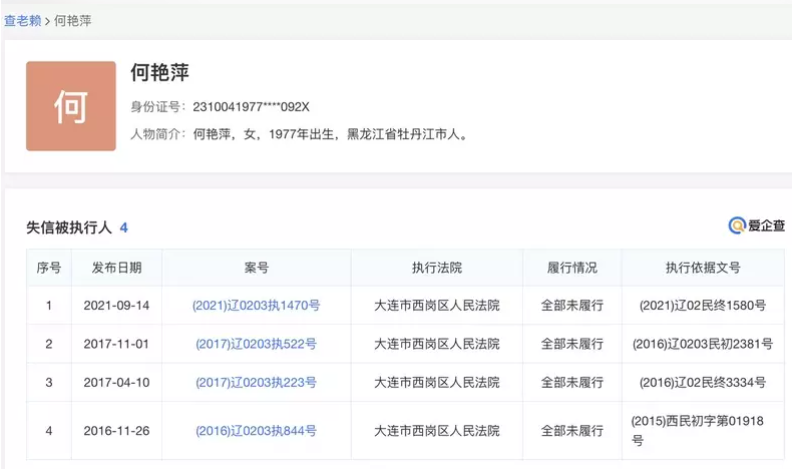Click the court name in row 1

coord(437,305)
